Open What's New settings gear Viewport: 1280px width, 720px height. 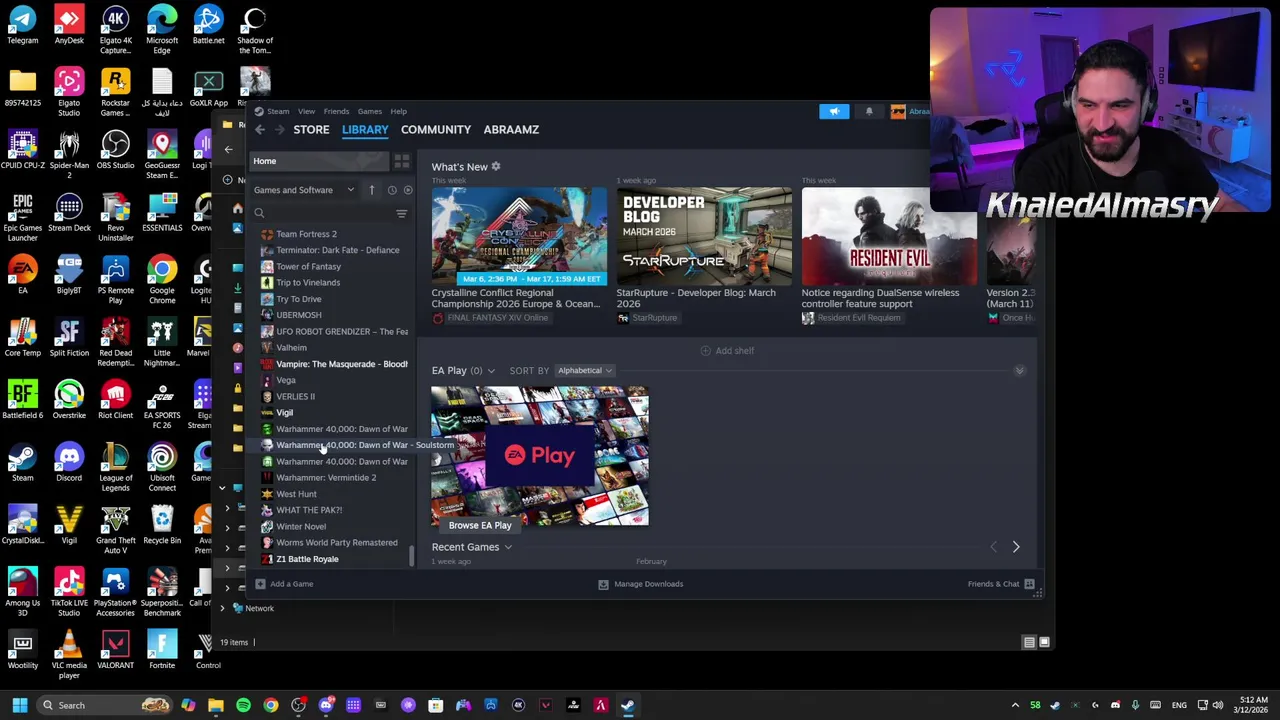pyautogui.click(x=495, y=167)
